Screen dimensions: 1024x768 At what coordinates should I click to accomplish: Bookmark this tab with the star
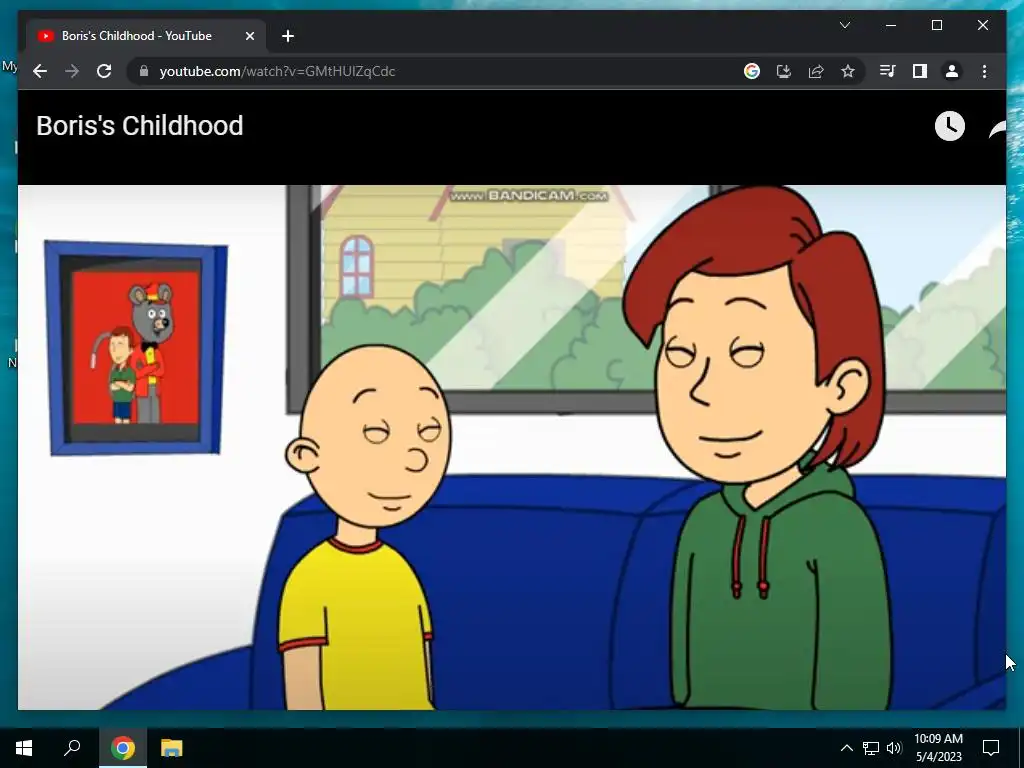point(848,71)
